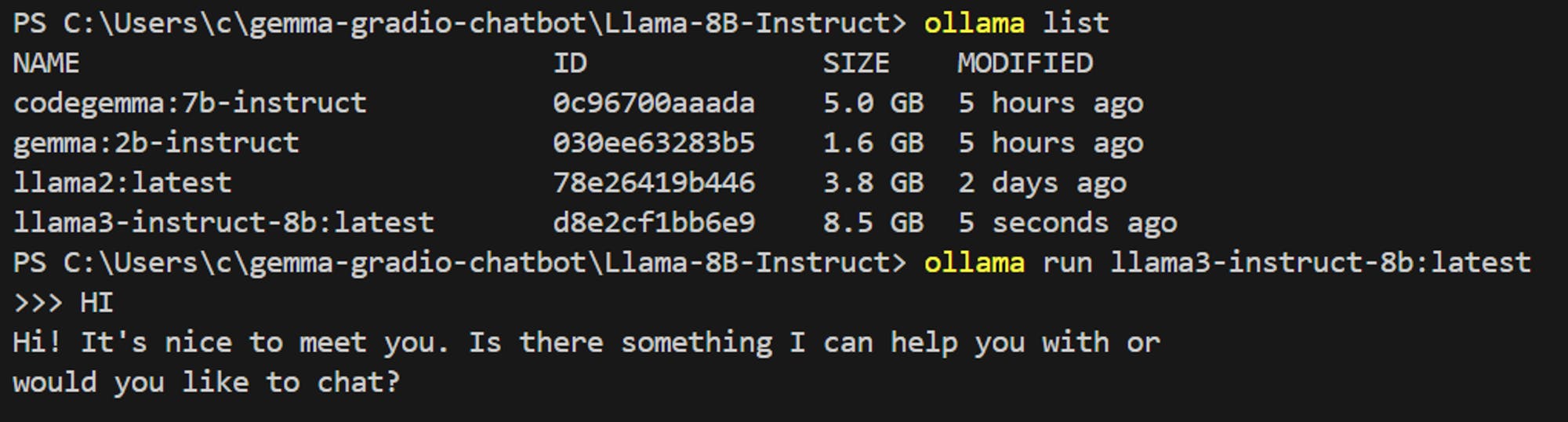Click the "2 days ago" modified time
This screenshot has height=422, width=1568.
point(1042,184)
